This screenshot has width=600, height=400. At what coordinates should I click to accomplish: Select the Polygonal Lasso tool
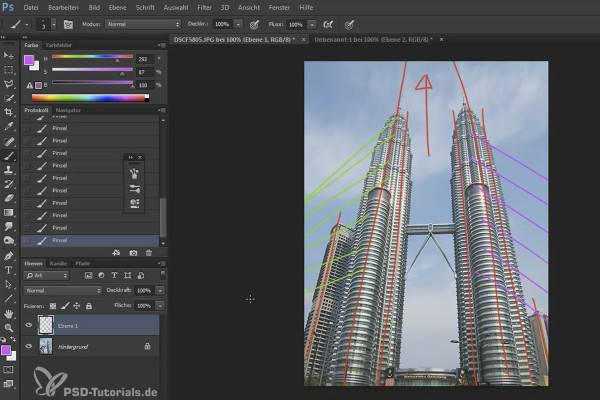pyautogui.click(x=8, y=84)
